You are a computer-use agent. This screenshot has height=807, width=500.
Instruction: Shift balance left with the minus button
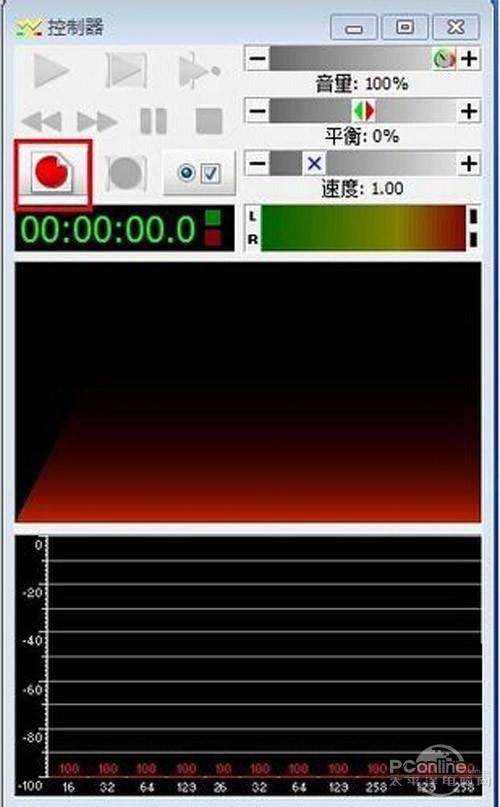[257, 111]
